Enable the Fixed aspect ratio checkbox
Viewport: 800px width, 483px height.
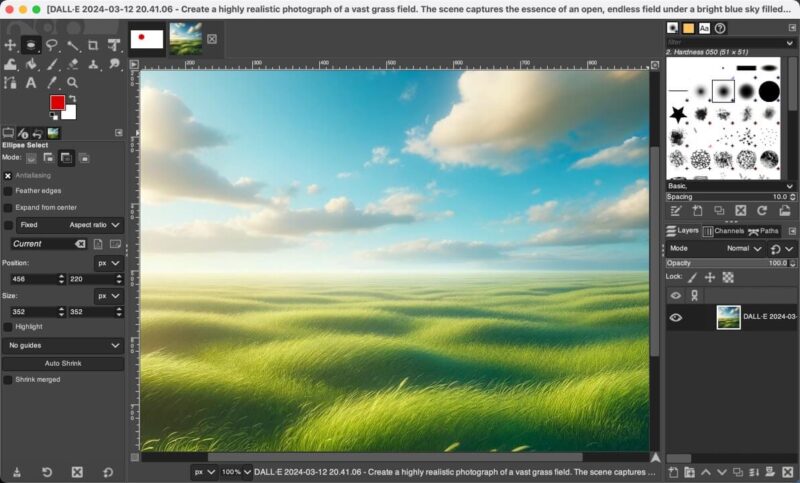point(8,225)
